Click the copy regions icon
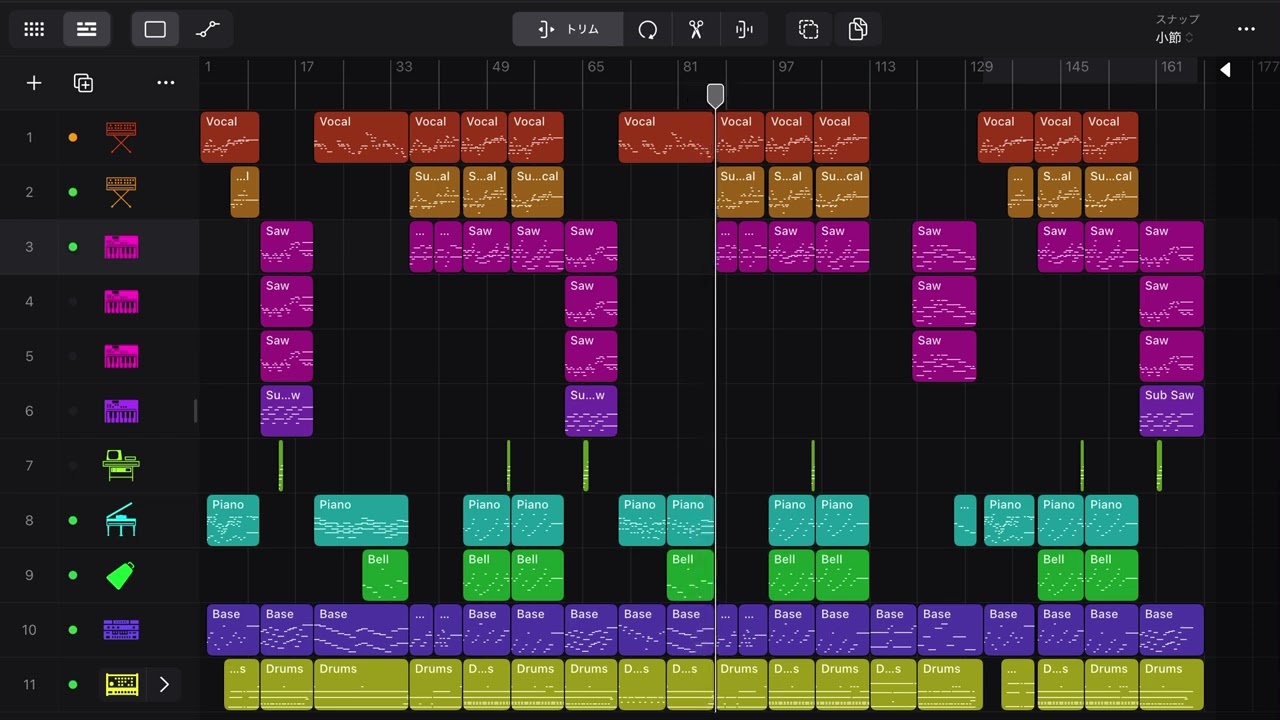This screenshot has width=1280, height=720. [858, 30]
